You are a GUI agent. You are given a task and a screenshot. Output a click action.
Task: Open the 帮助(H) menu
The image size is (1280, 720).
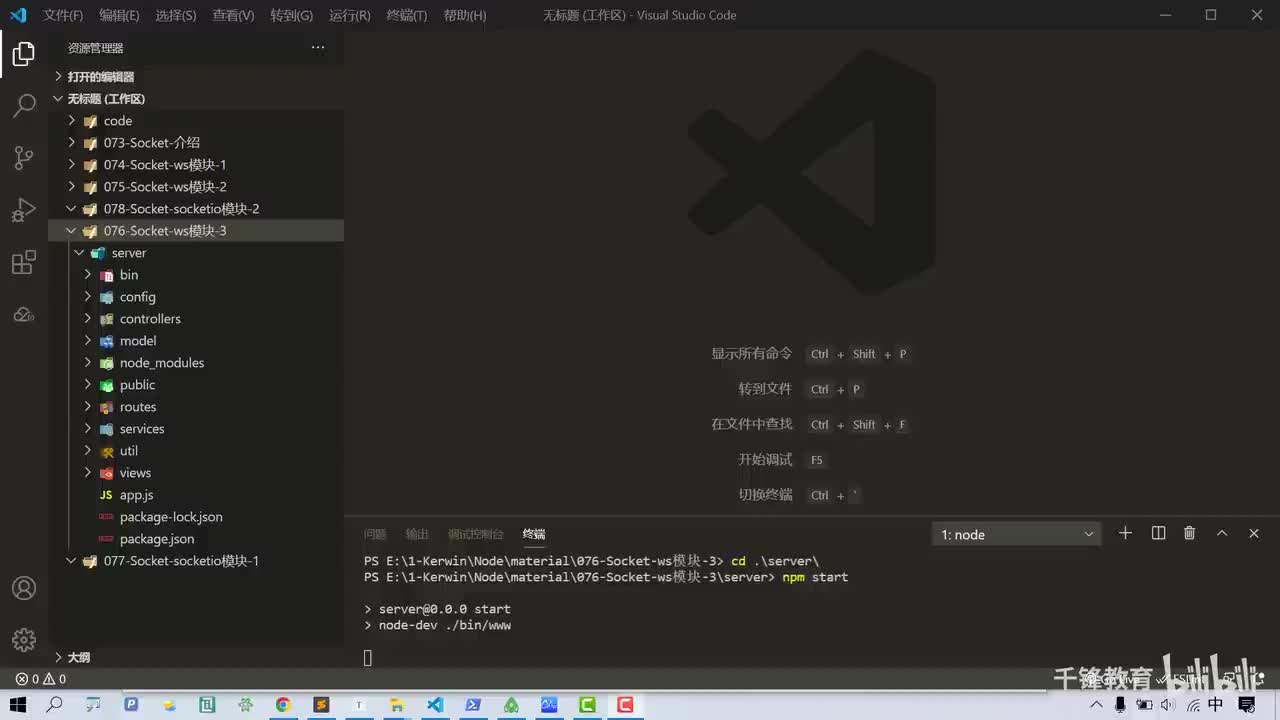[464, 15]
